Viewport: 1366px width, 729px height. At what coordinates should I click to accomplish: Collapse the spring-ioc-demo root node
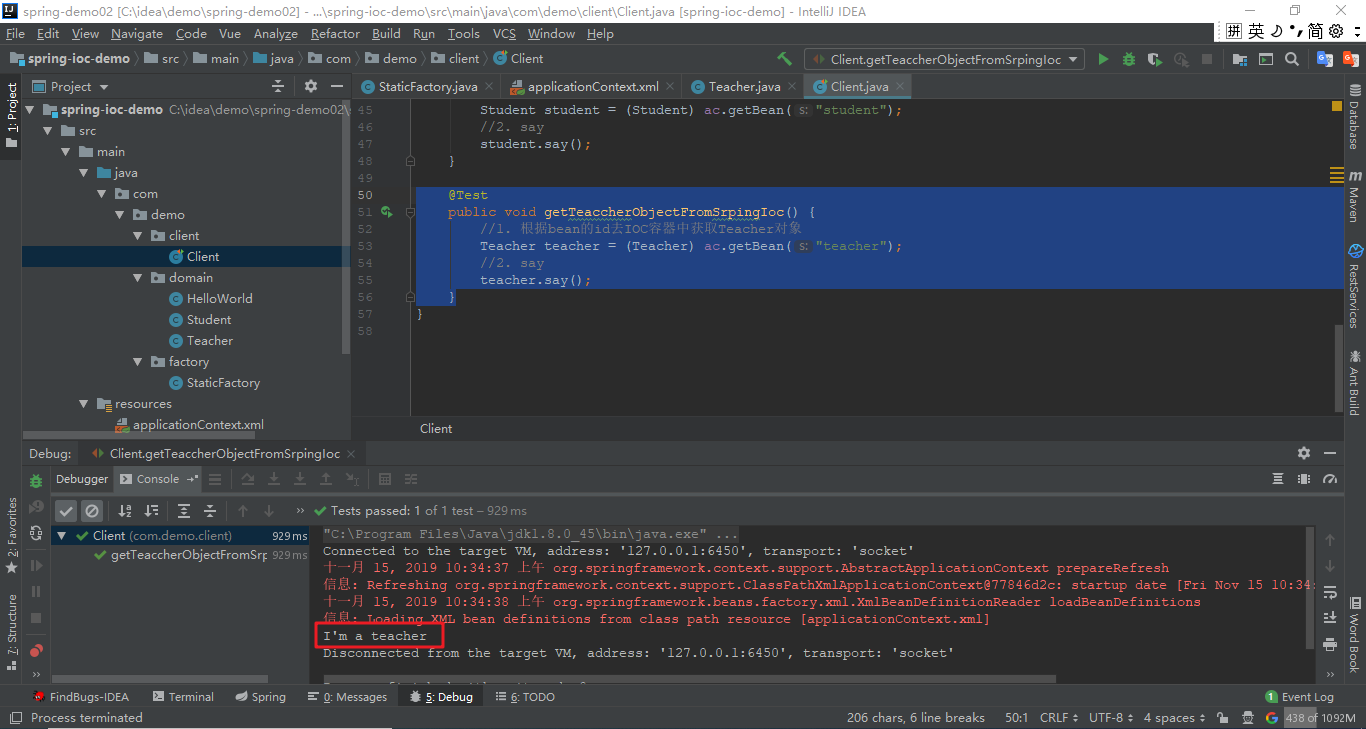[30, 110]
